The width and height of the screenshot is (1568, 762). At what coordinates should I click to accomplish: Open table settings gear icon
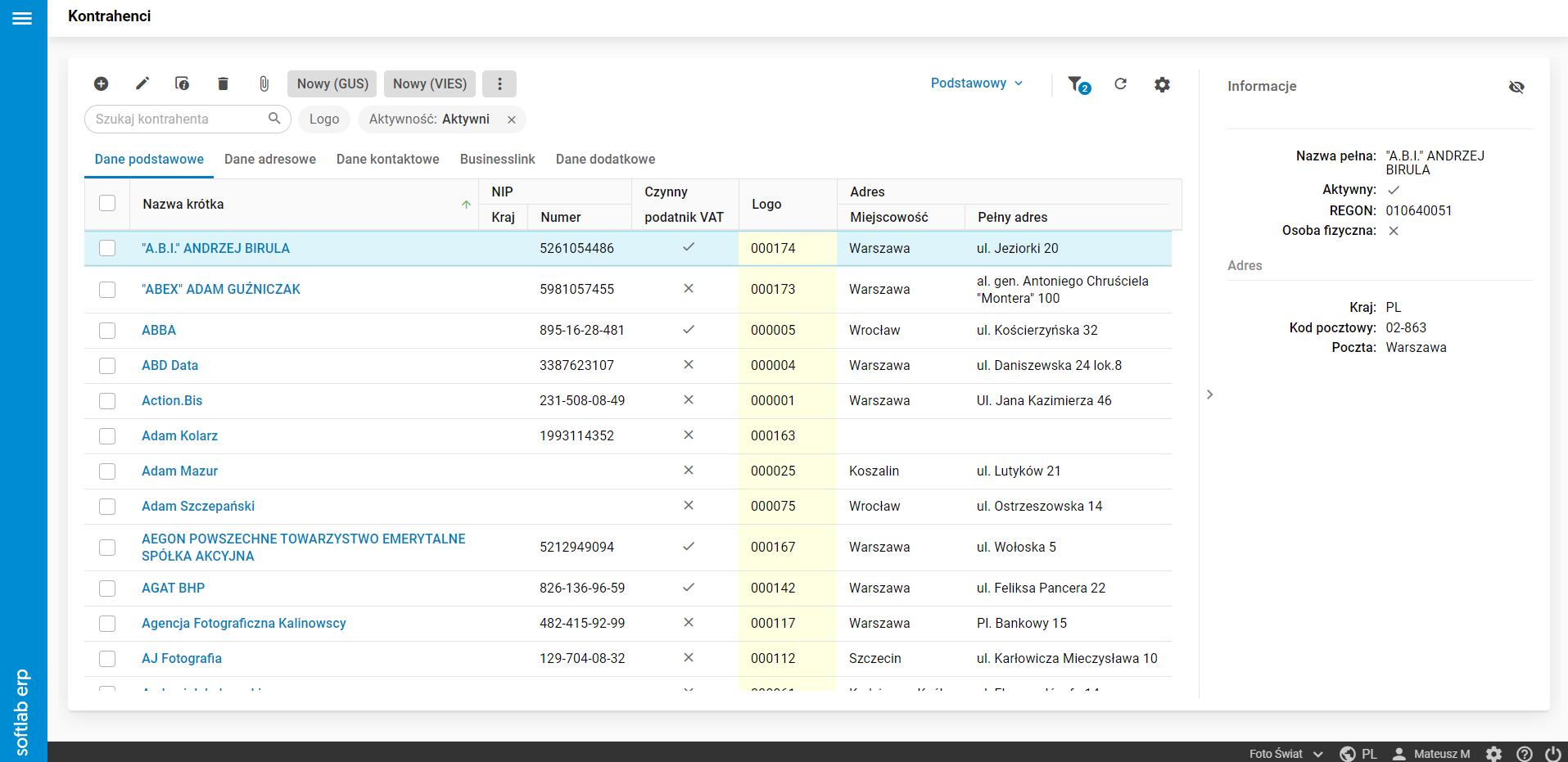click(x=1162, y=84)
